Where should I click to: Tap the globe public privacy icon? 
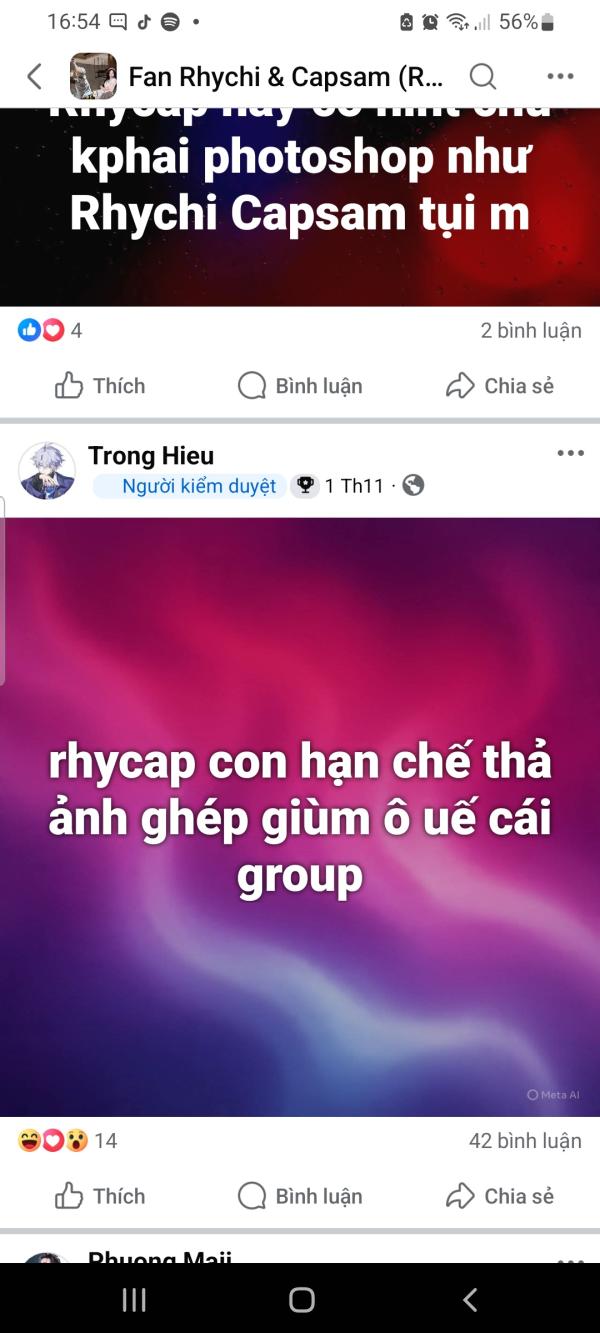pyautogui.click(x=413, y=486)
